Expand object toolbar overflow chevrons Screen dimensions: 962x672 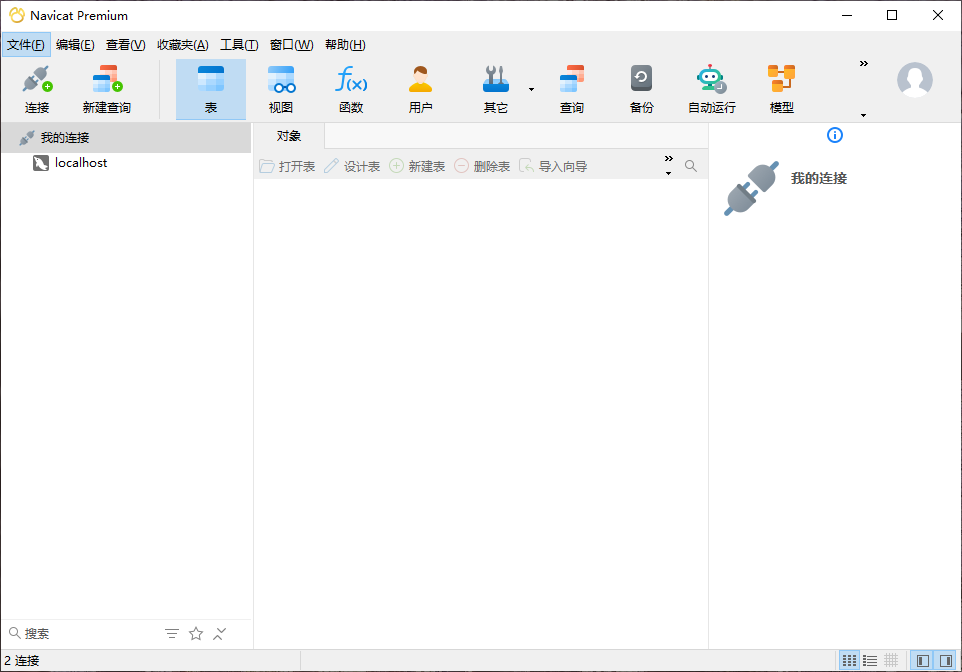click(x=669, y=158)
